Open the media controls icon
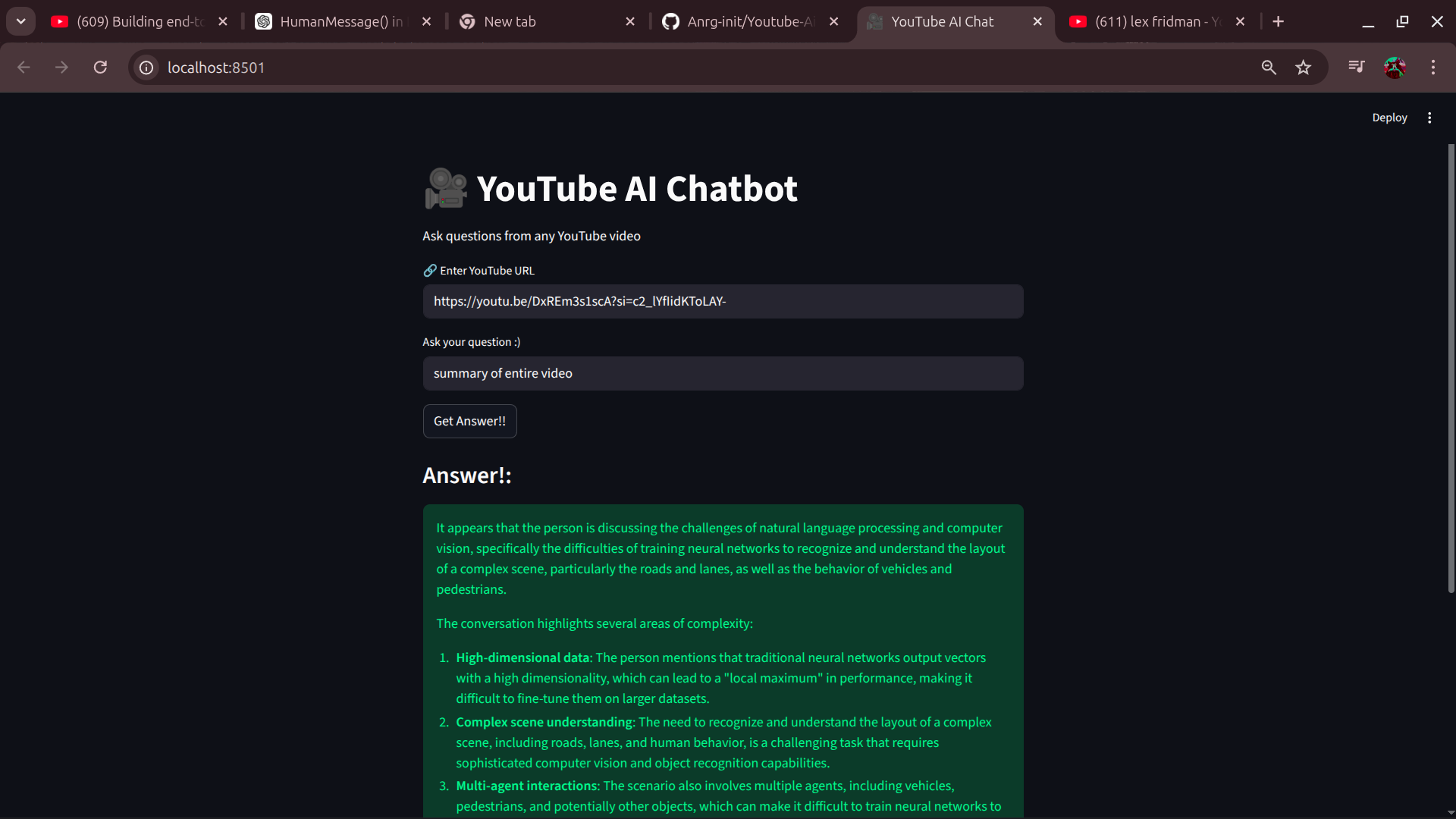 click(x=1357, y=67)
